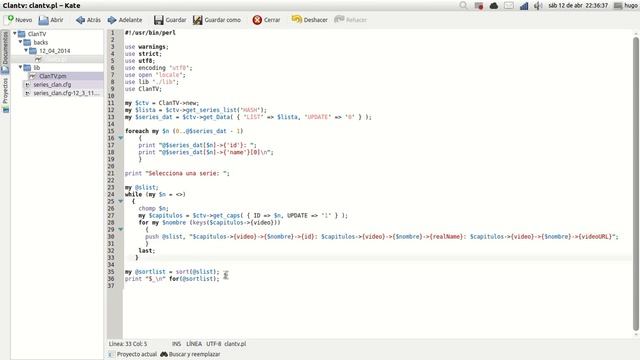Open the Proyecto actual bottom tab
This screenshot has height=360, width=640.
click(x=132, y=354)
